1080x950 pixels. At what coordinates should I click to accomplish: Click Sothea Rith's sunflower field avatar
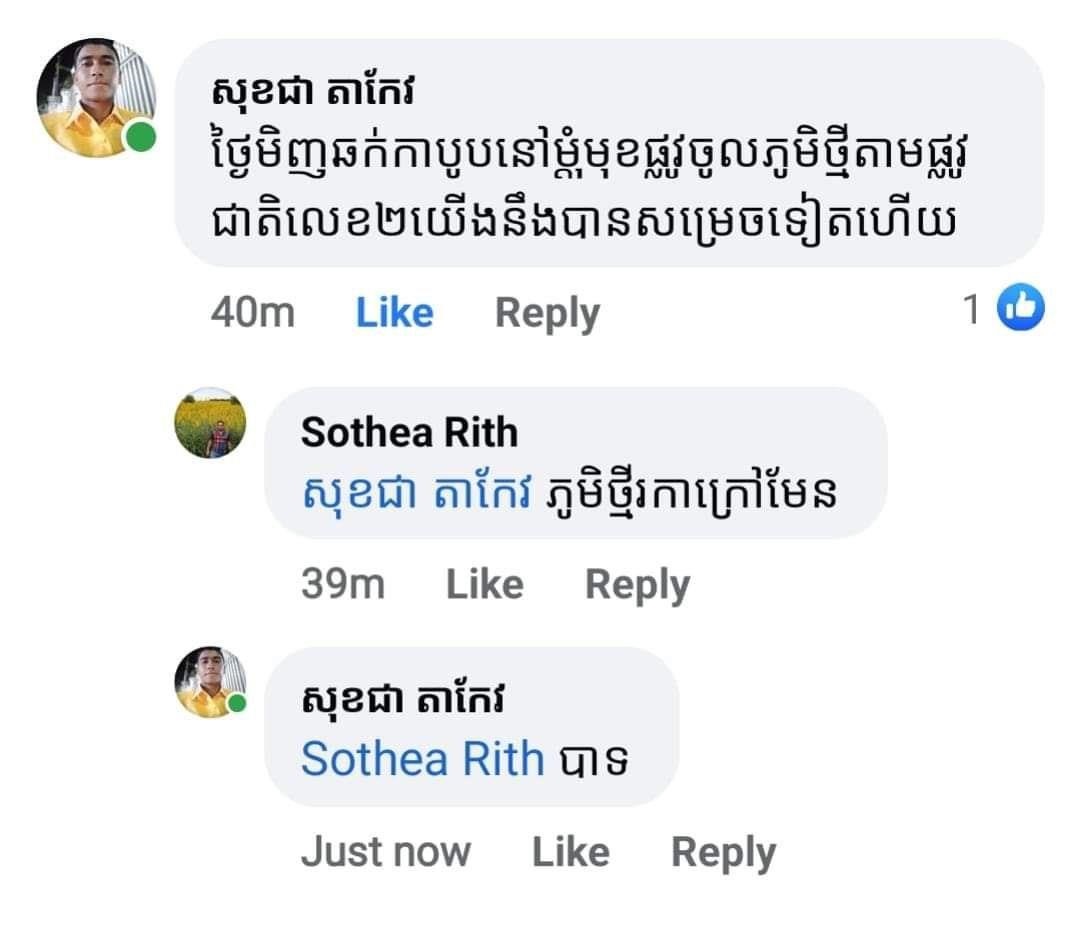[210, 423]
